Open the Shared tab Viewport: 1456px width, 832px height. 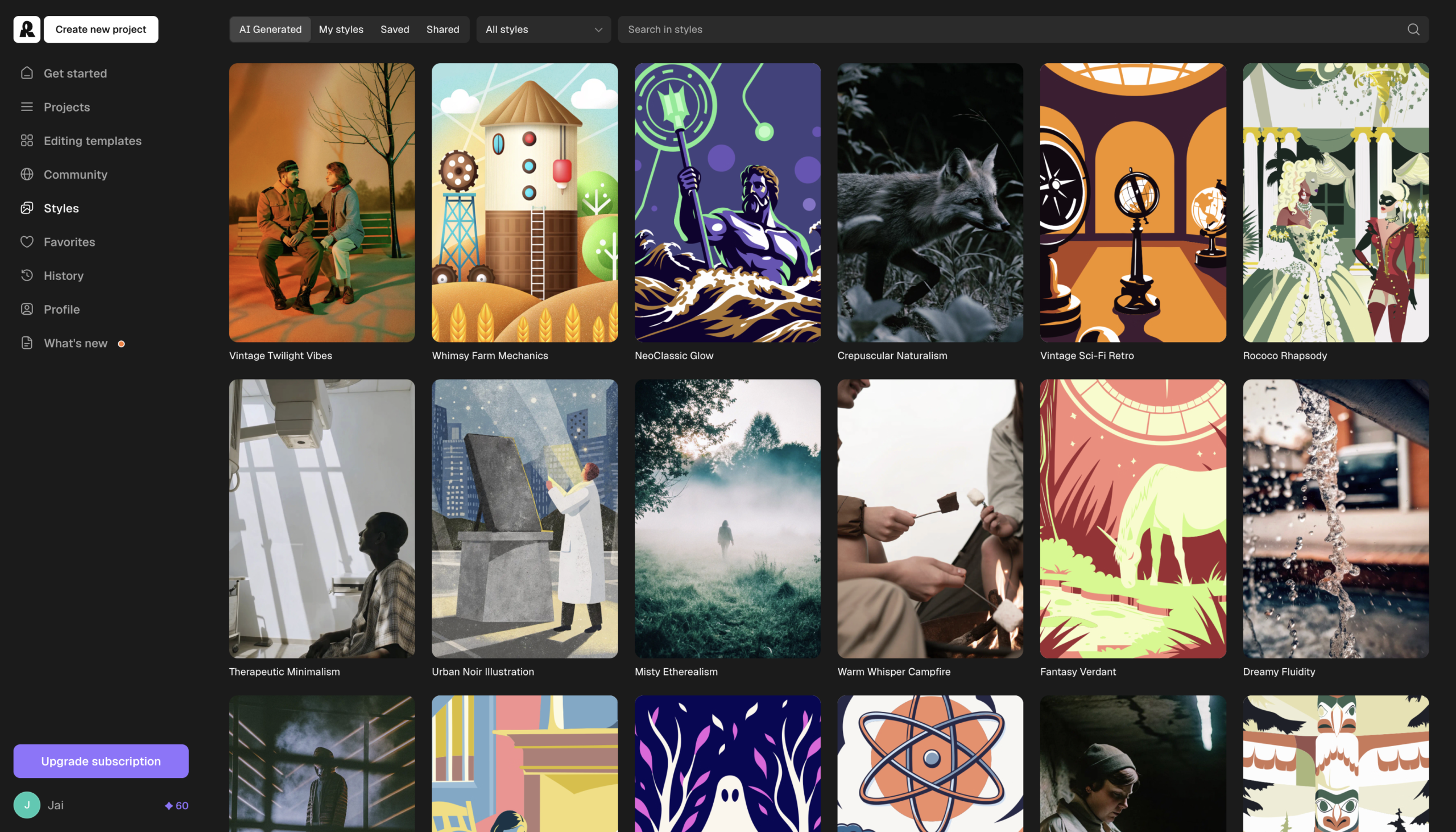coord(442,29)
